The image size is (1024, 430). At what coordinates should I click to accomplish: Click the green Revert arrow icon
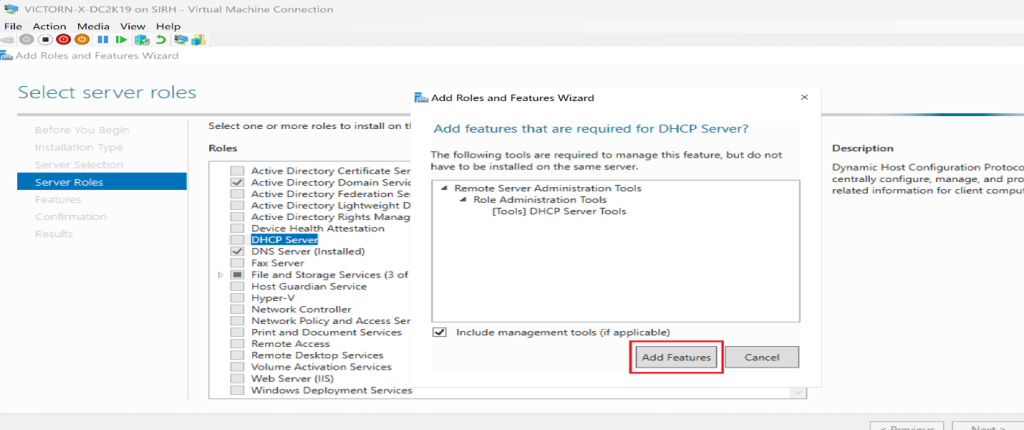pyautogui.click(x=160, y=40)
